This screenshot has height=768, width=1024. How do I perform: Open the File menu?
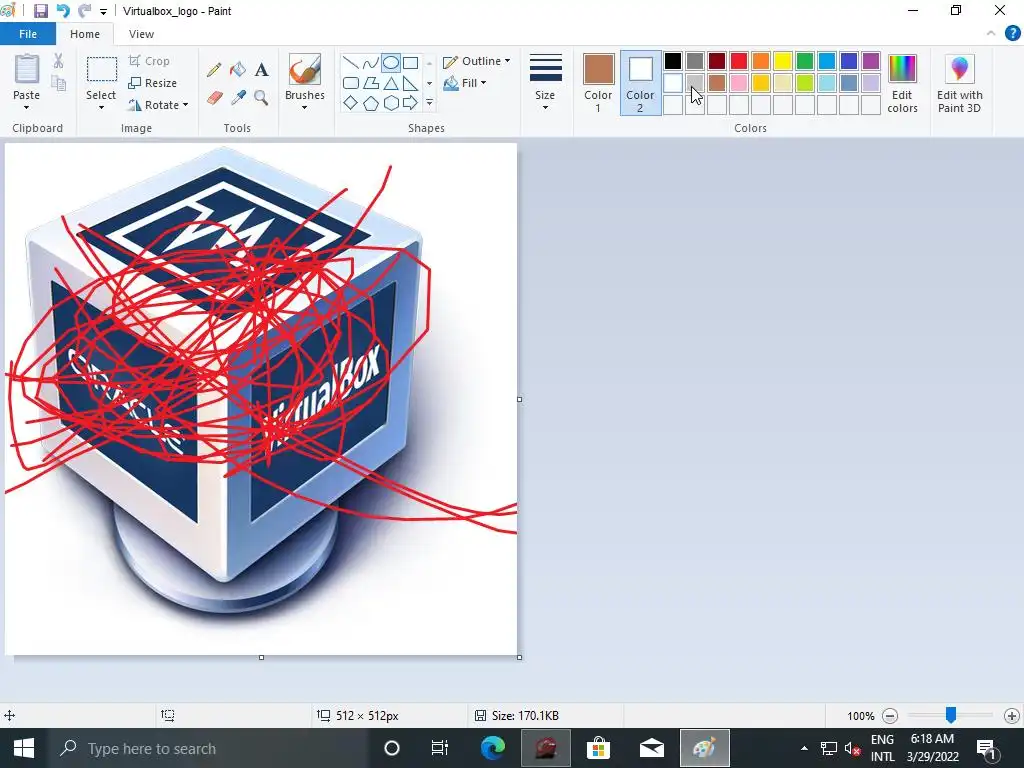click(28, 34)
